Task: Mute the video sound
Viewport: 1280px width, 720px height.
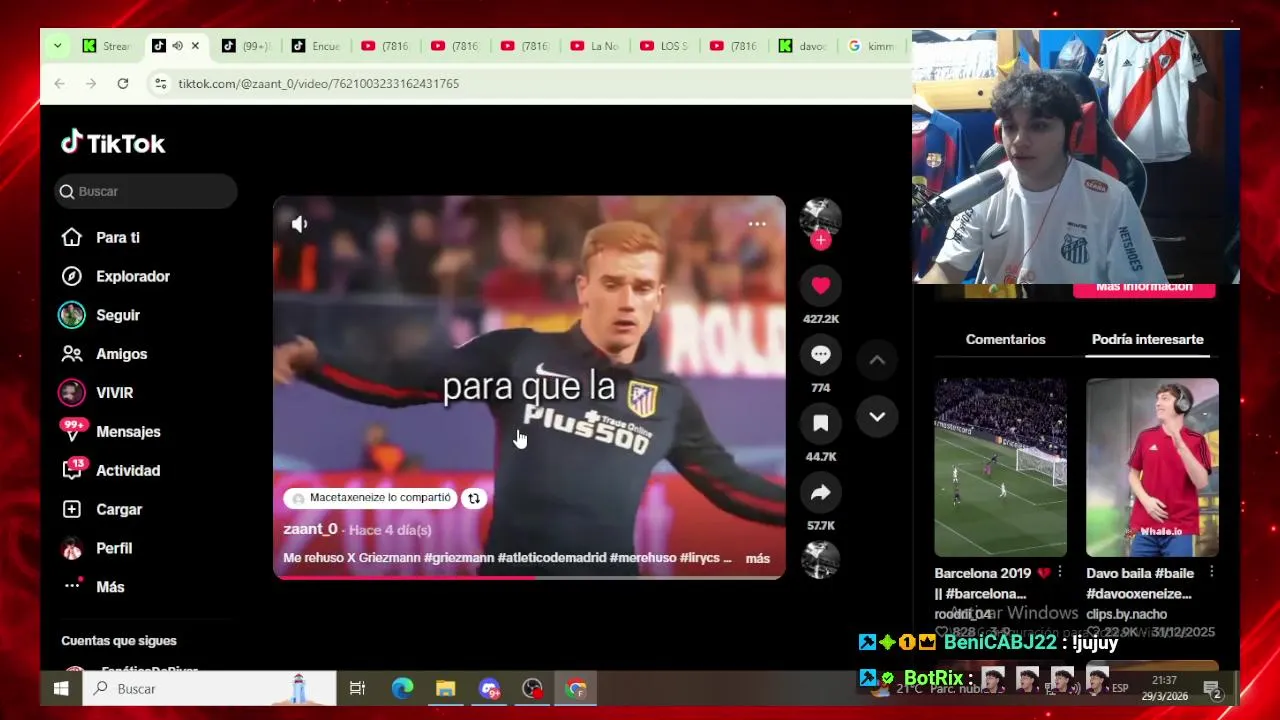Action: pyautogui.click(x=299, y=224)
